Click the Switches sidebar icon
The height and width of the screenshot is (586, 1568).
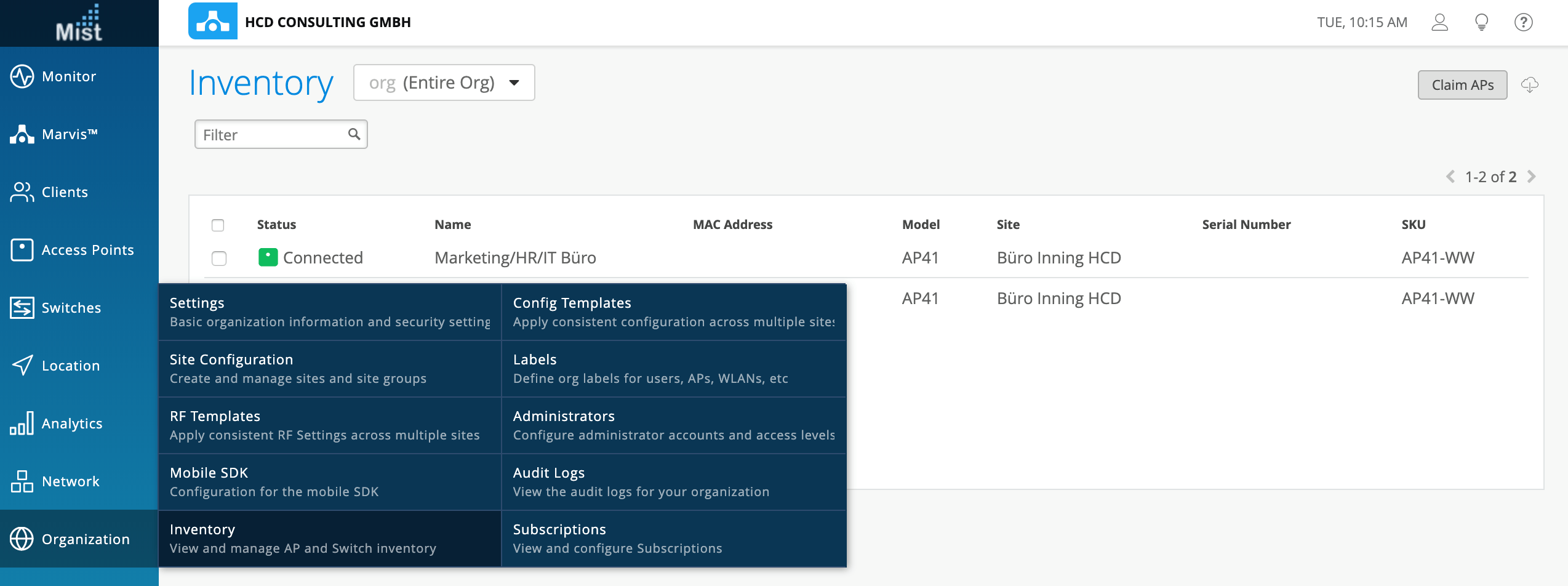click(22, 308)
